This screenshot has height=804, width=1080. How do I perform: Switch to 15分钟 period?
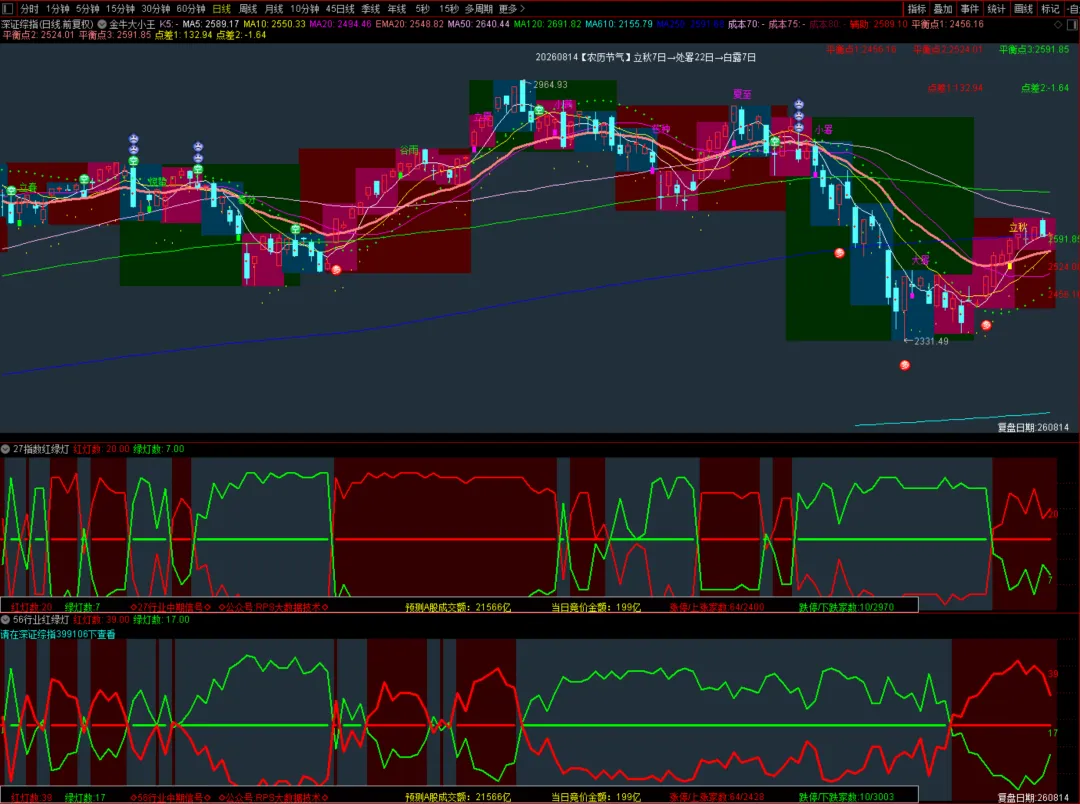click(x=120, y=9)
